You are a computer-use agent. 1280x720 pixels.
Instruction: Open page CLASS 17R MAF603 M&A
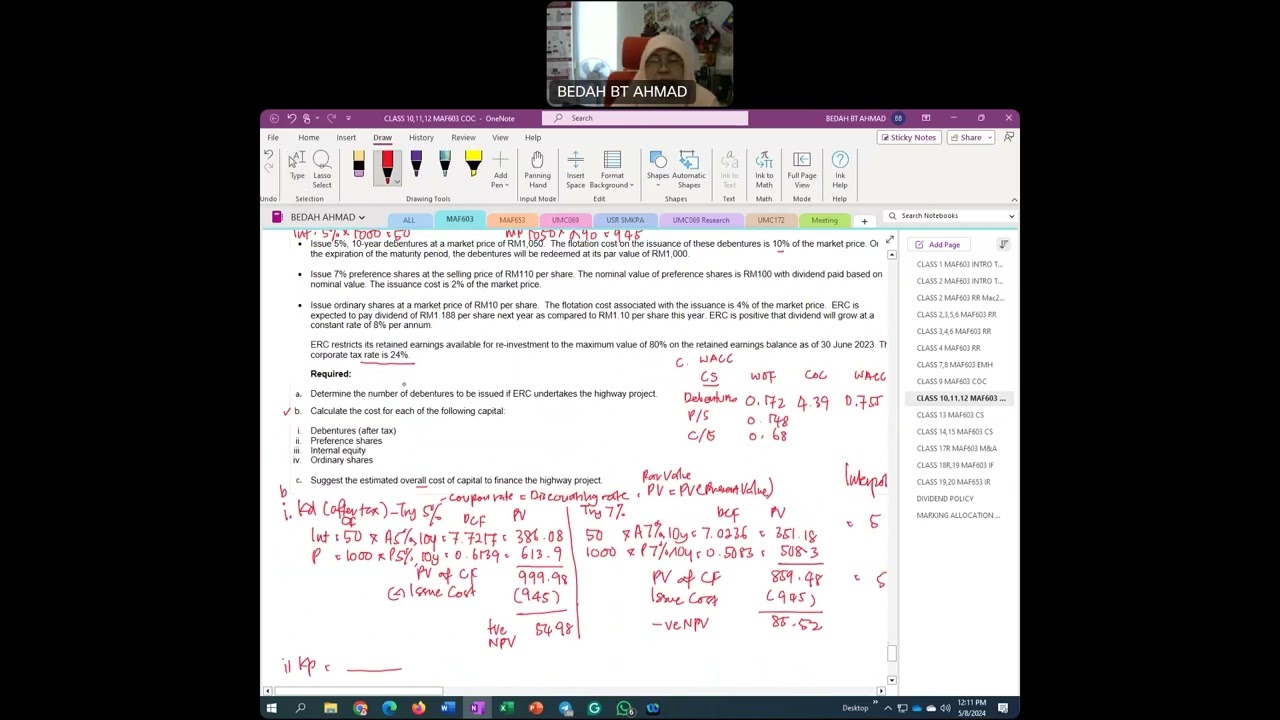(956, 448)
